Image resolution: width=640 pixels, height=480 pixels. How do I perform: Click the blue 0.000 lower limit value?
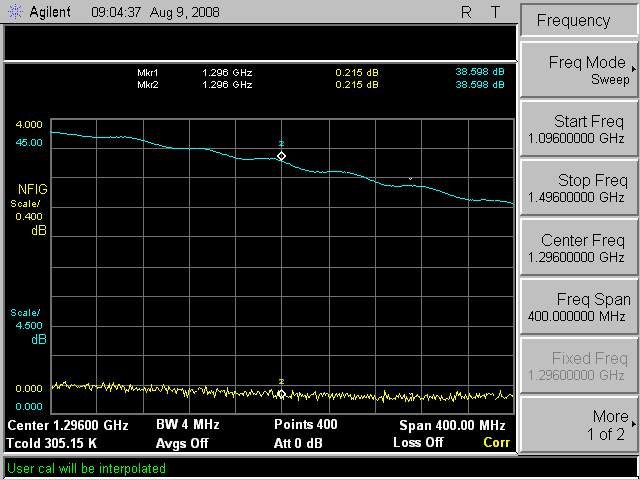pyautogui.click(x=29, y=407)
